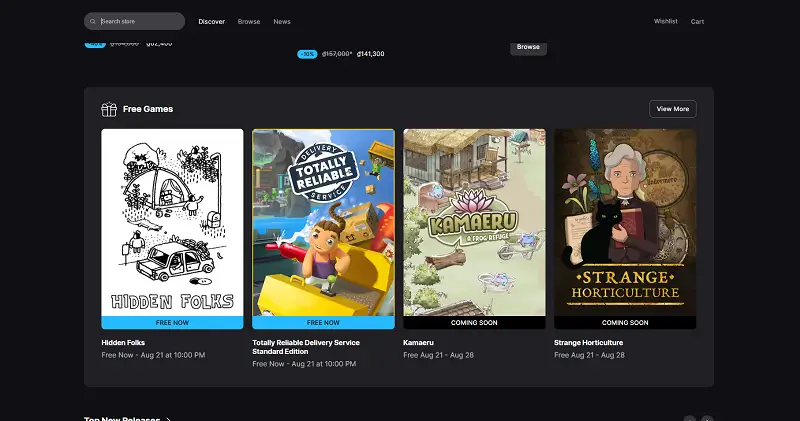
Task: Go to the News tab
Action: coord(282,21)
